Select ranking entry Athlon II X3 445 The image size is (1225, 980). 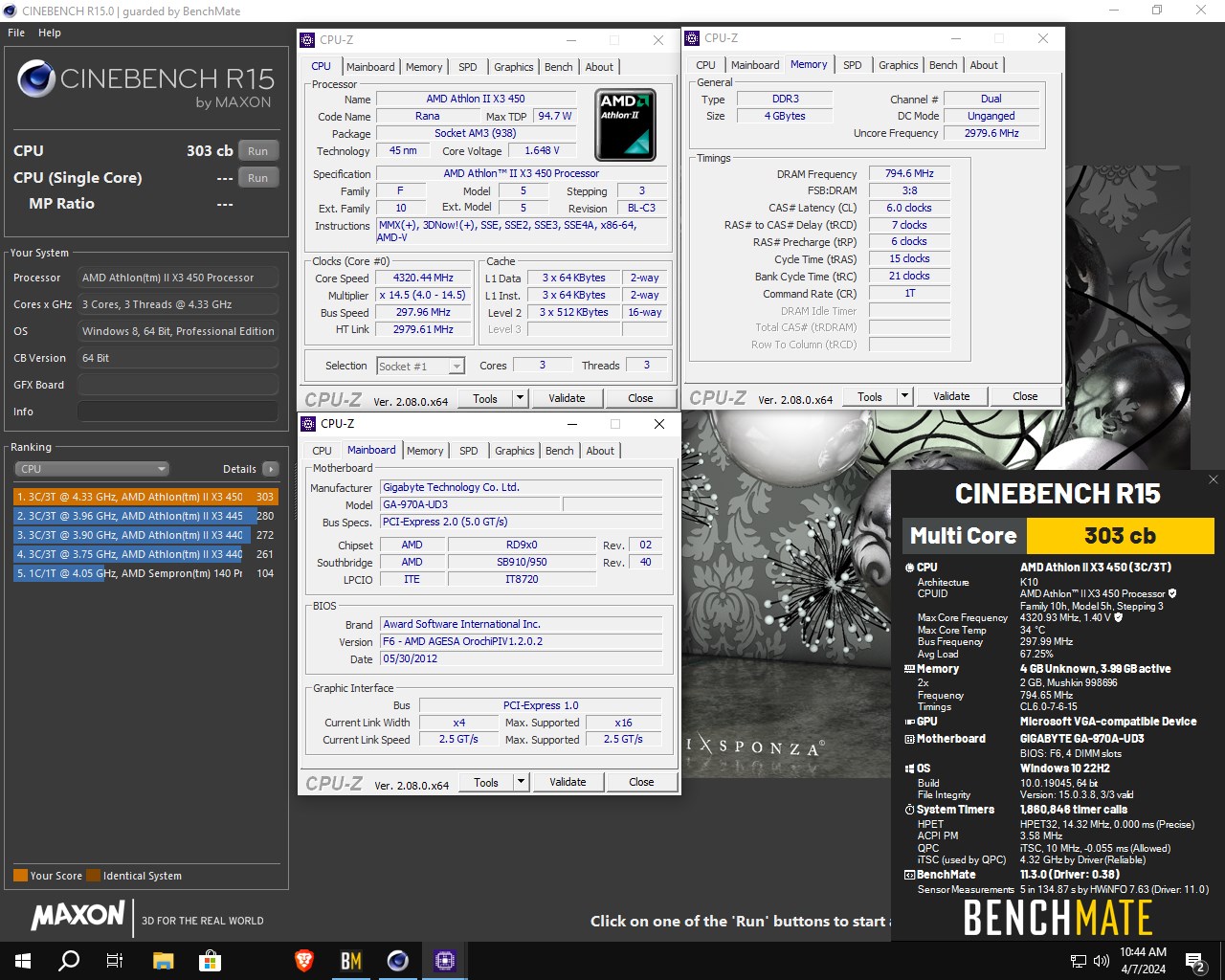[x=145, y=516]
